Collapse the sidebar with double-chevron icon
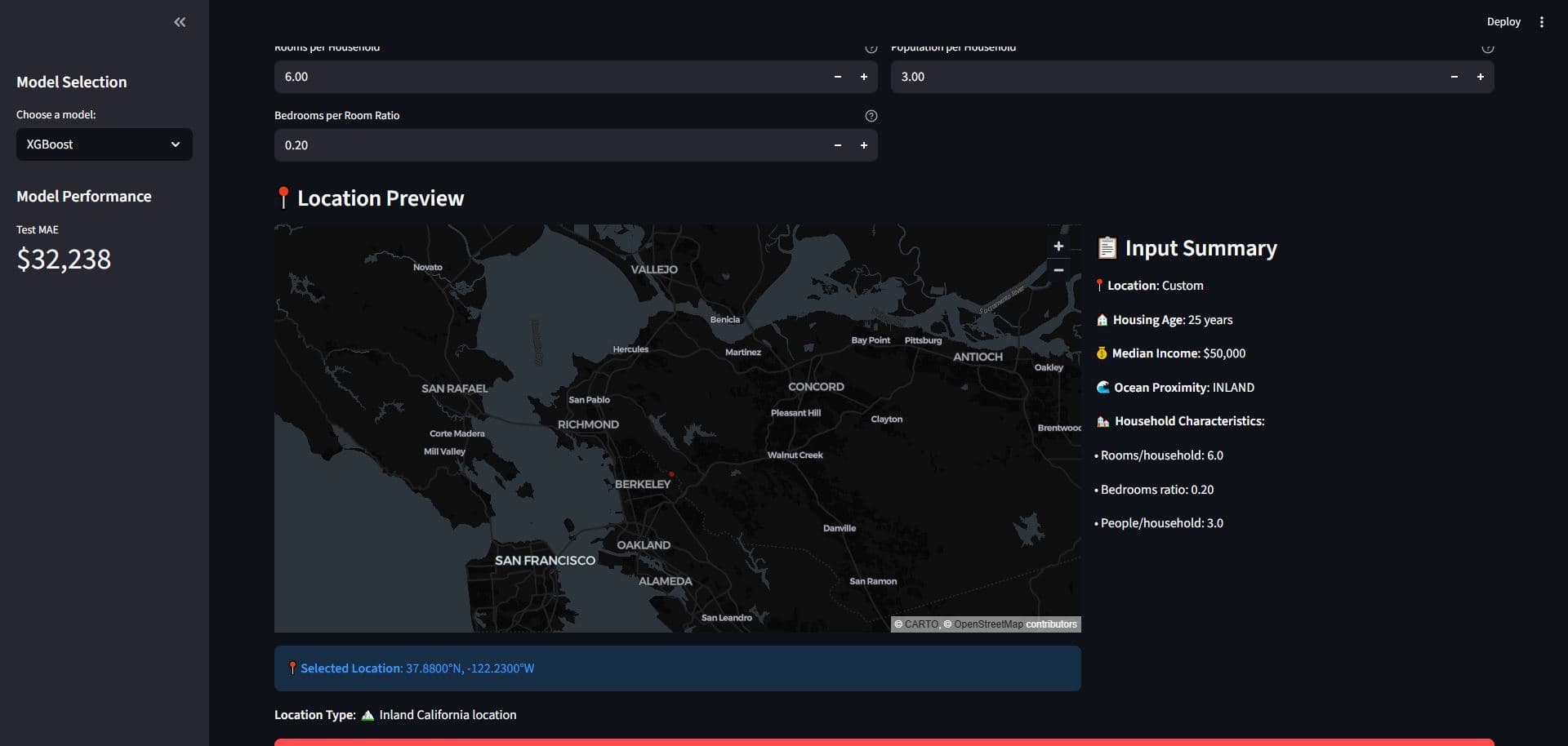1568x746 pixels. tap(180, 22)
